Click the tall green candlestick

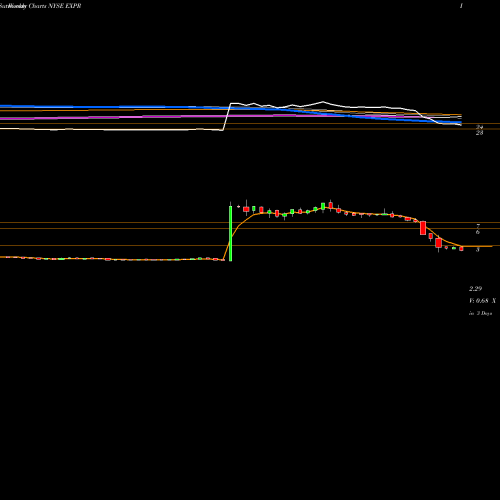(x=230, y=233)
